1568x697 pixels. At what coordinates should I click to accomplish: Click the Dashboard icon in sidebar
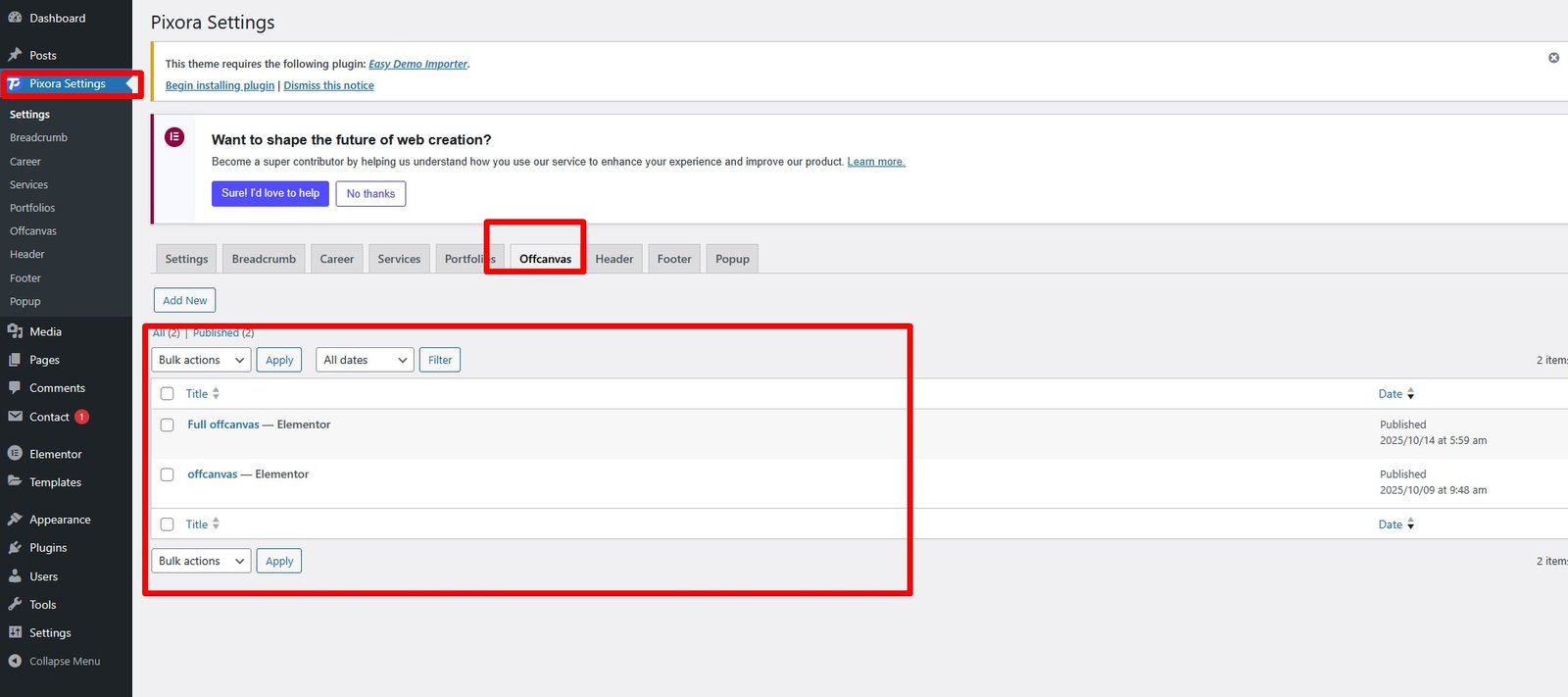point(15,18)
